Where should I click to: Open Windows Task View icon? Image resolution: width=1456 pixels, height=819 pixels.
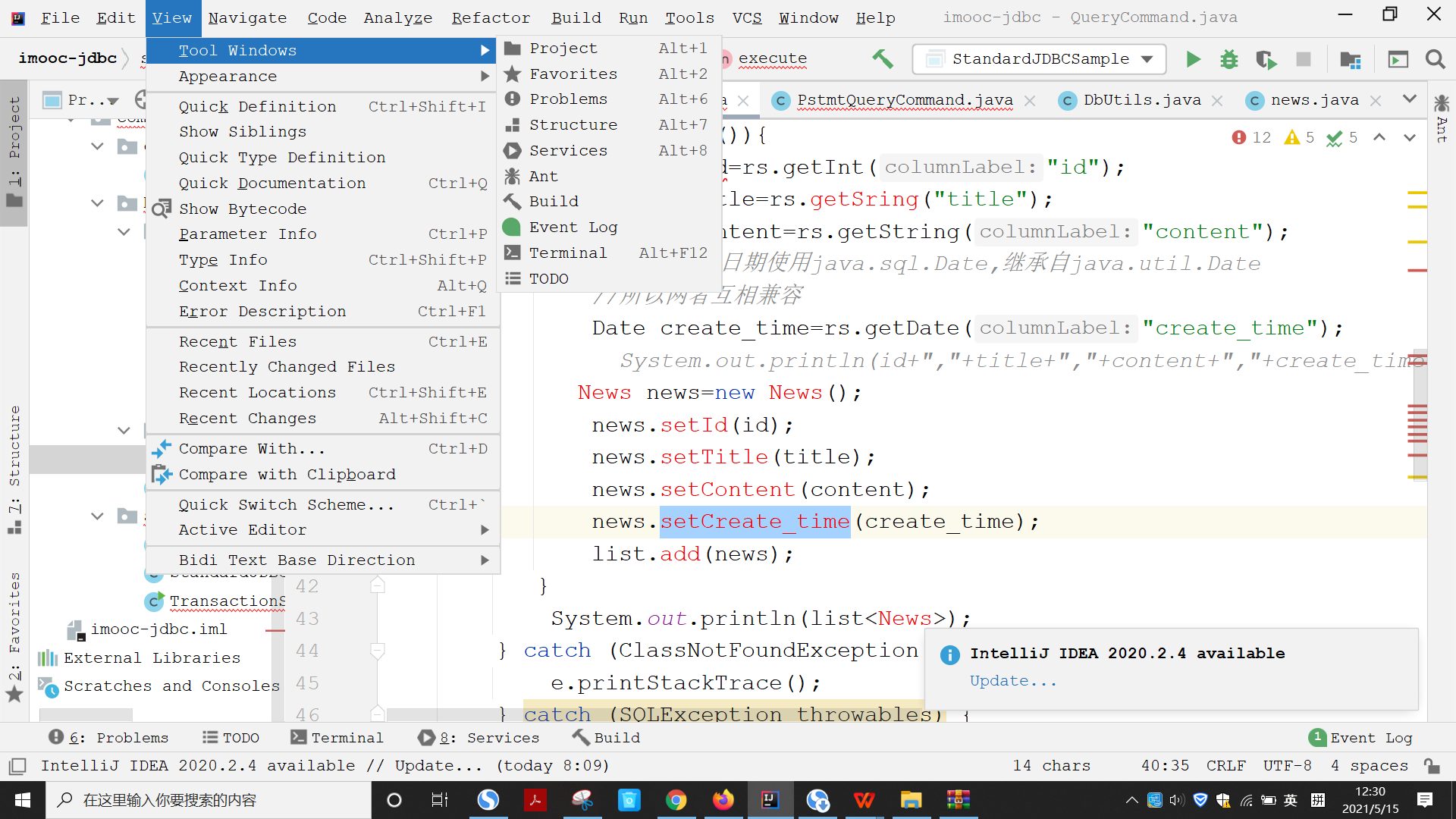[x=440, y=800]
